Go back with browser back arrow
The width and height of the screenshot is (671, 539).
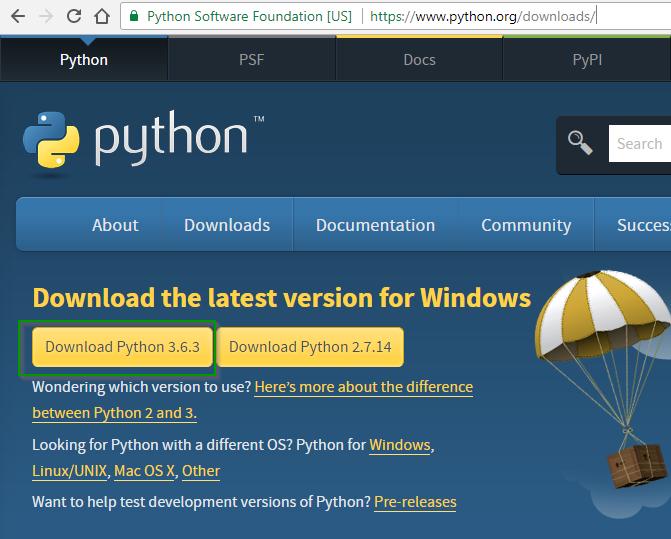tap(18, 16)
